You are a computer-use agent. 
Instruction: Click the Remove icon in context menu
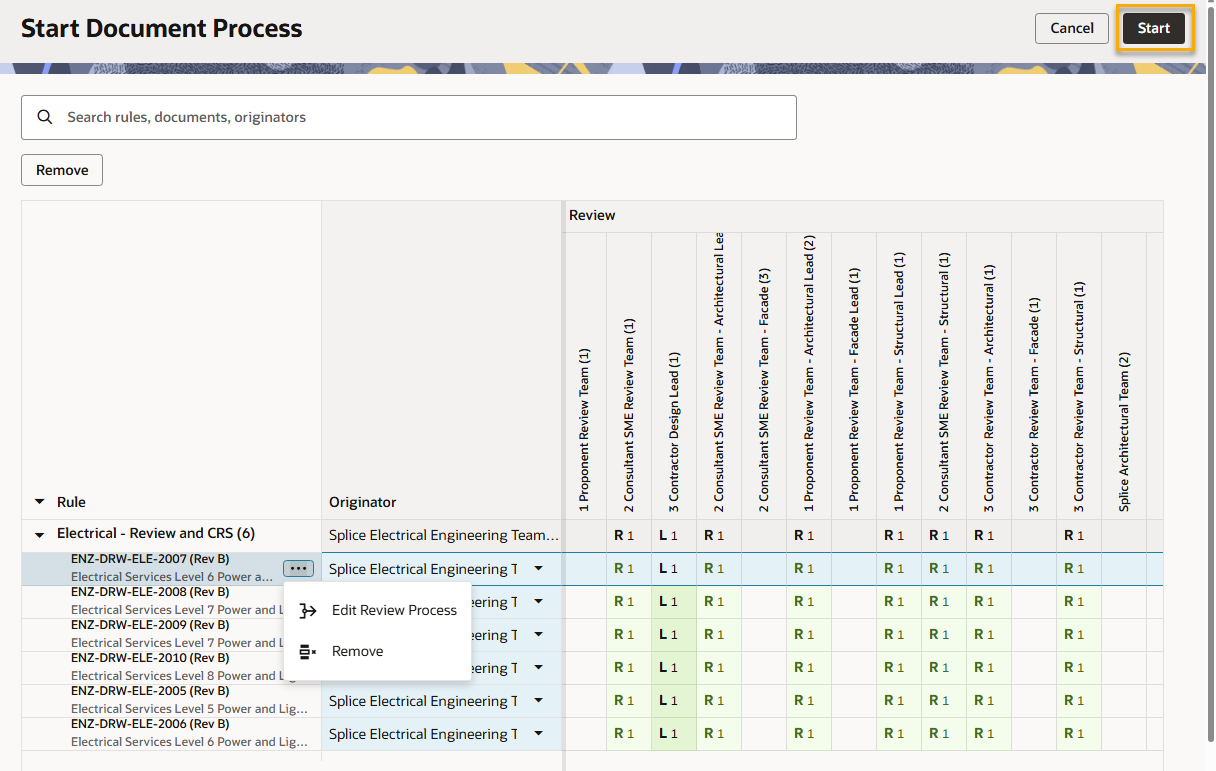308,651
